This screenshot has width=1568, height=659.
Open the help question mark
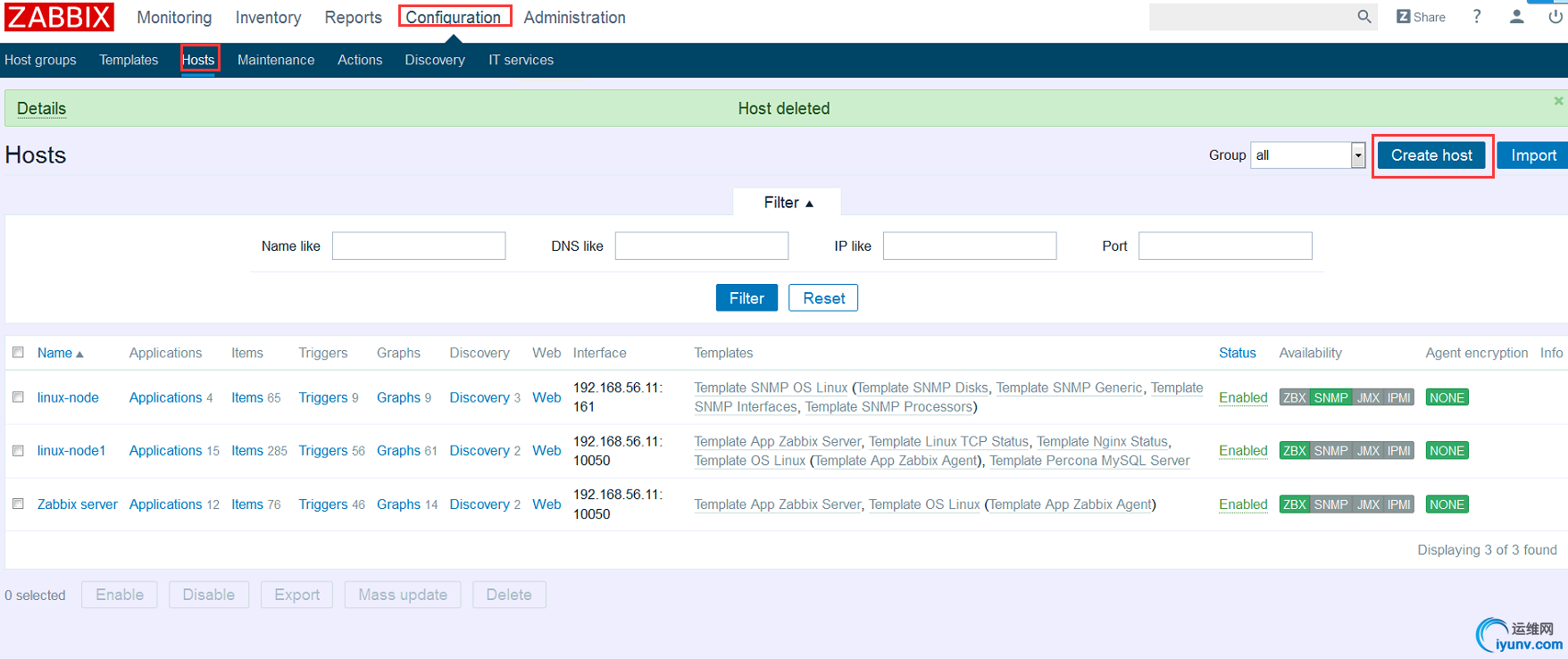point(1477,17)
